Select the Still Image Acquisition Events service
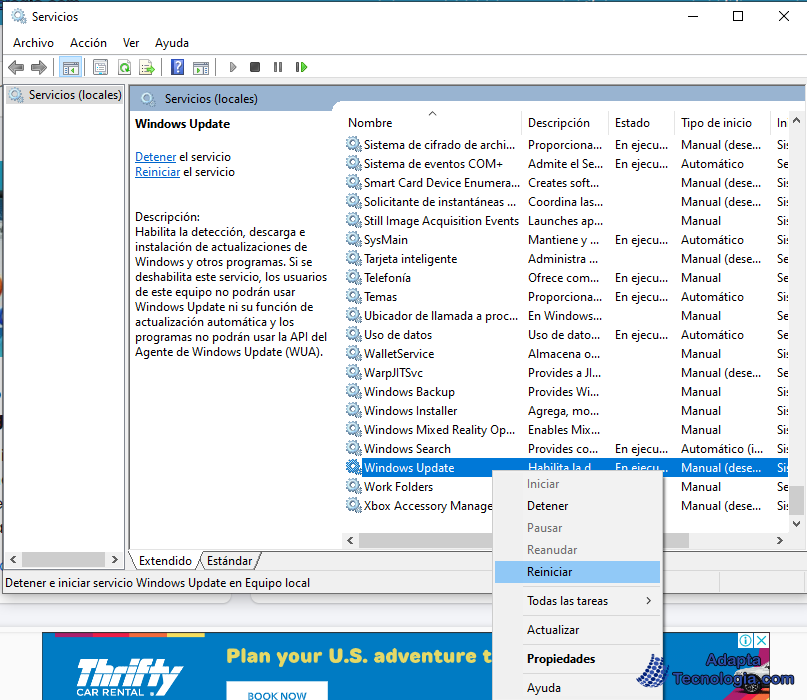Viewport: 807px width, 700px height. pyautogui.click(x=566, y=221)
